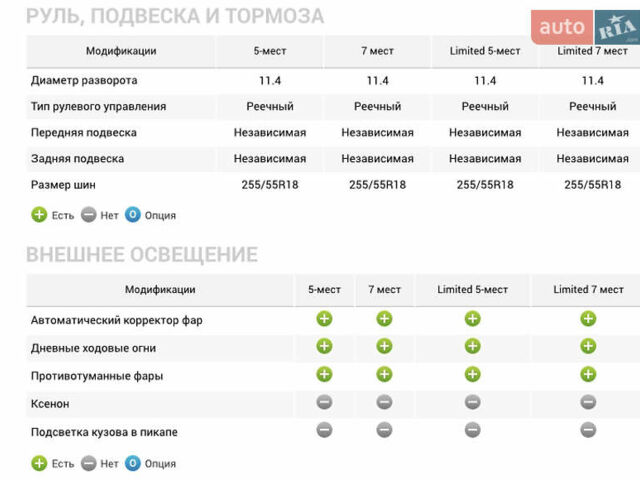Click the ВНЕШНЕЕ ОСВЕЩЕНИЕ section heading
The image size is (640, 480).
(x=142, y=254)
